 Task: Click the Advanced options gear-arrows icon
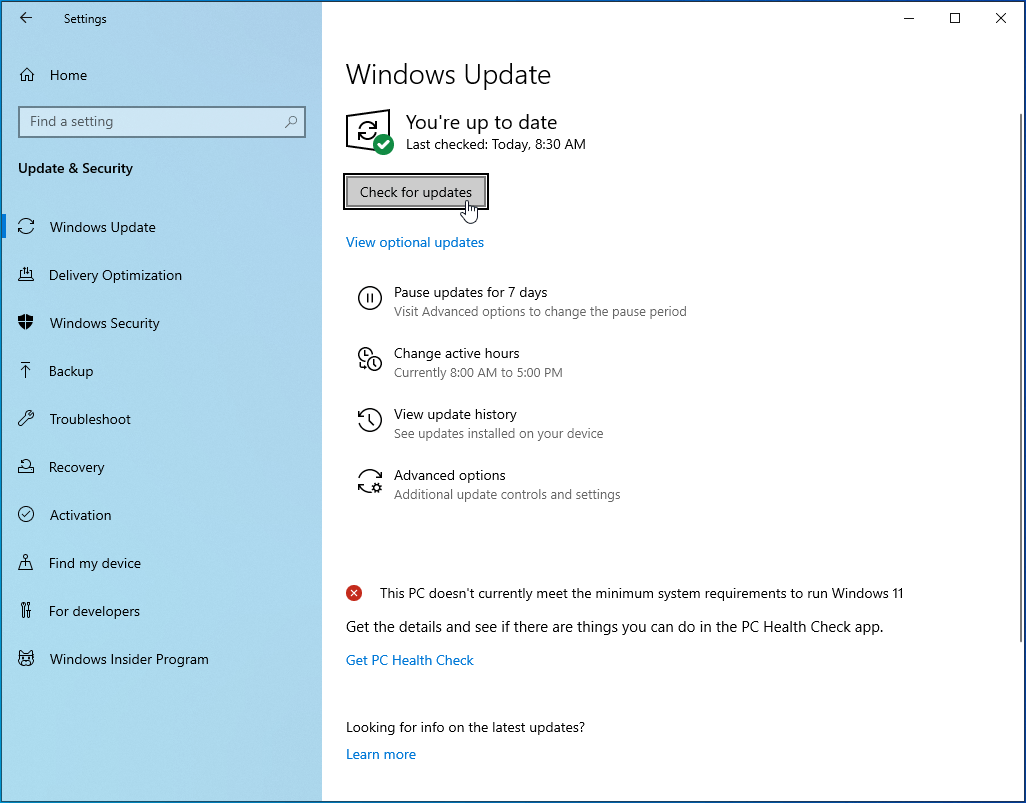370,482
